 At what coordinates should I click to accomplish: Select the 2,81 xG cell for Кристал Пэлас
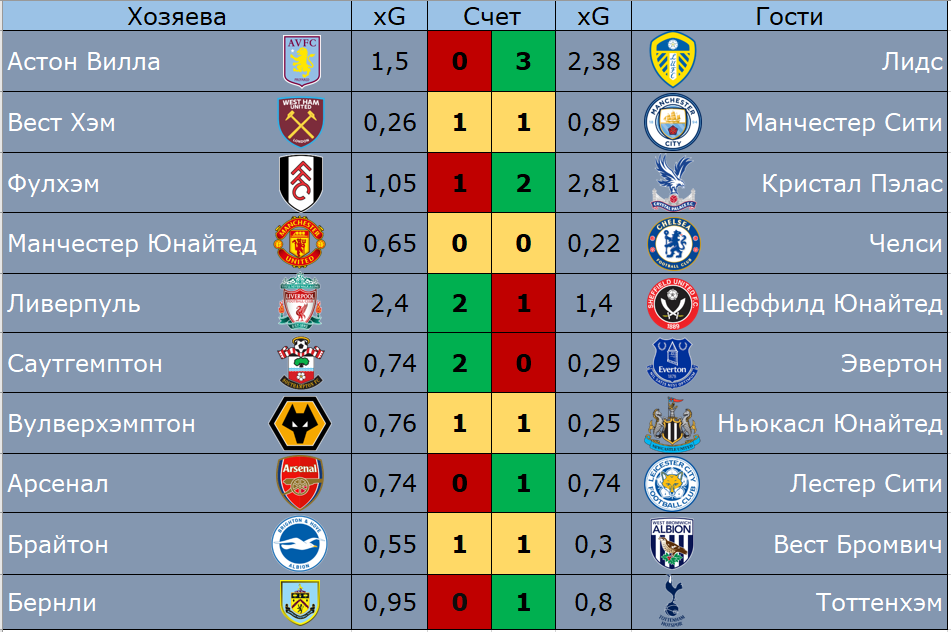coord(594,183)
